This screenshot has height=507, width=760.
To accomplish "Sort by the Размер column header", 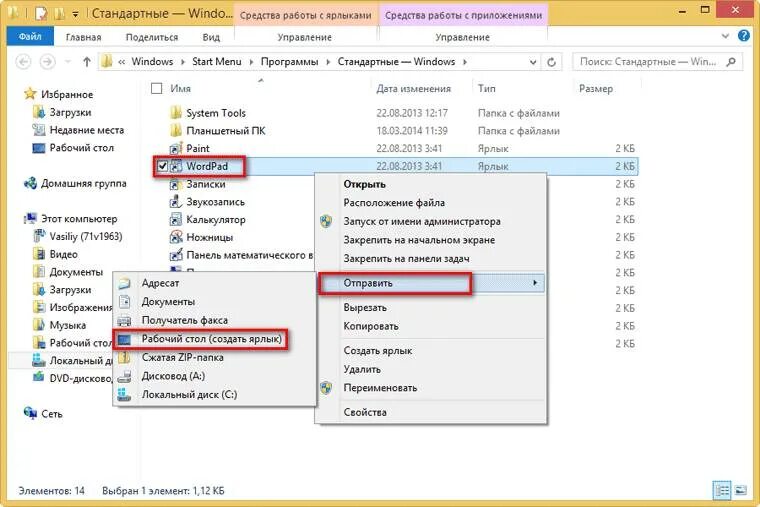I will click(596, 89).
